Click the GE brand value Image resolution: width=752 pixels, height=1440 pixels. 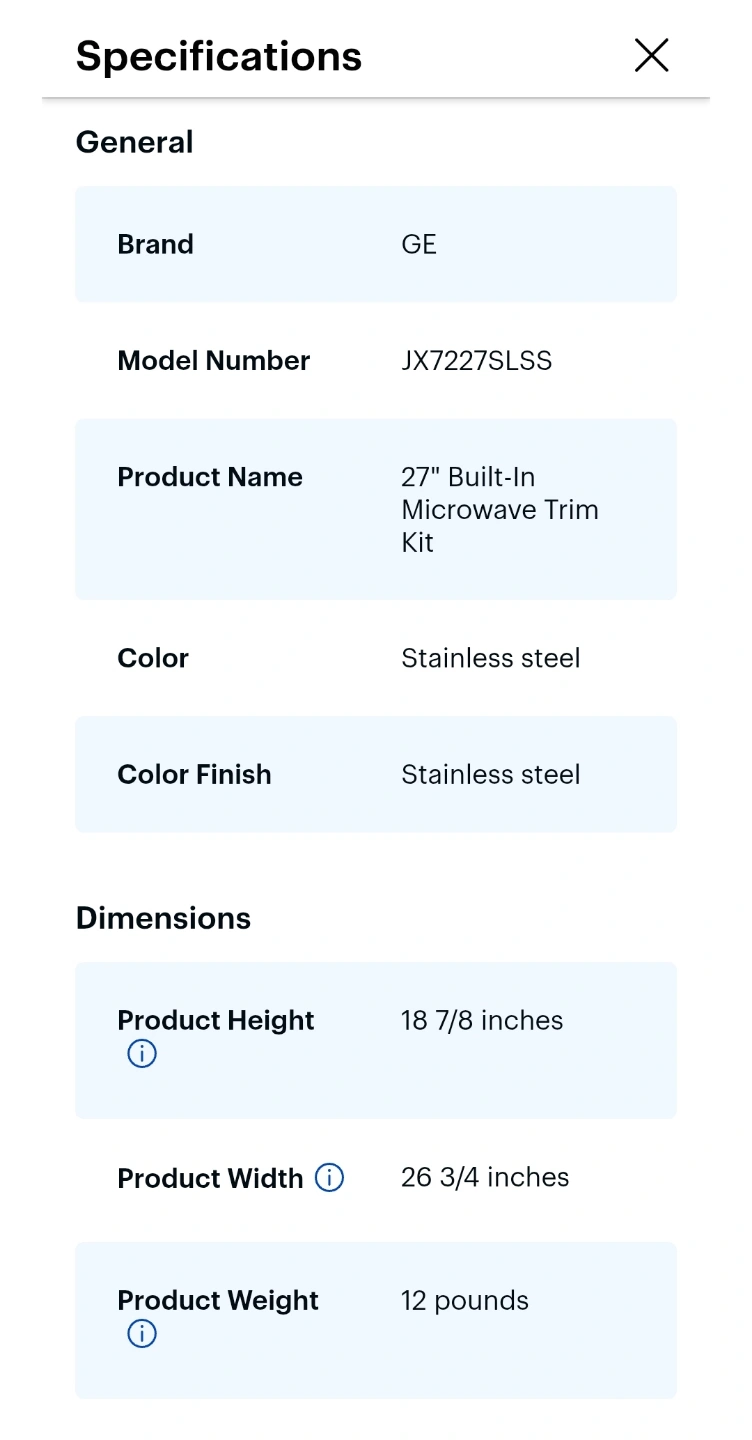click(x=419, y=244)
